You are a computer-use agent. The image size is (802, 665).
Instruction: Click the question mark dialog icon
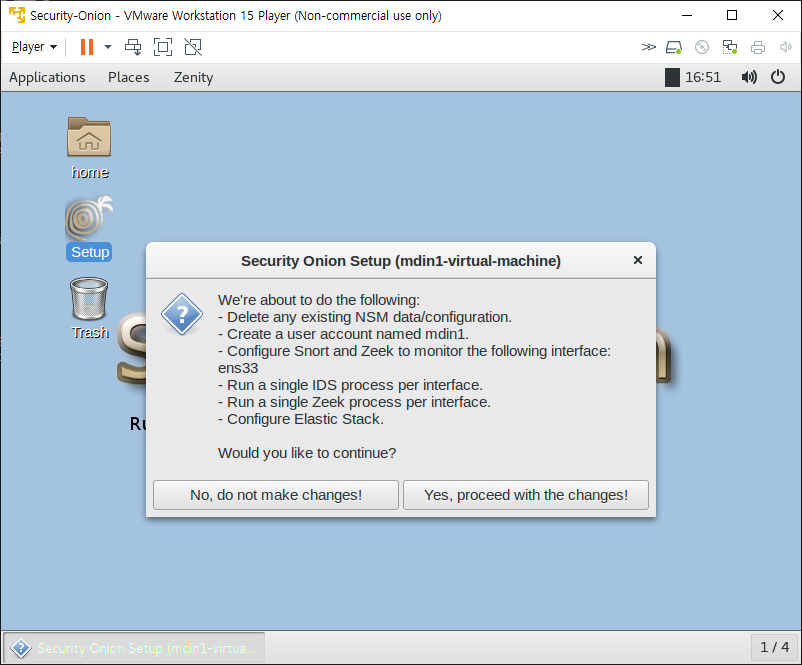point(182,314)
